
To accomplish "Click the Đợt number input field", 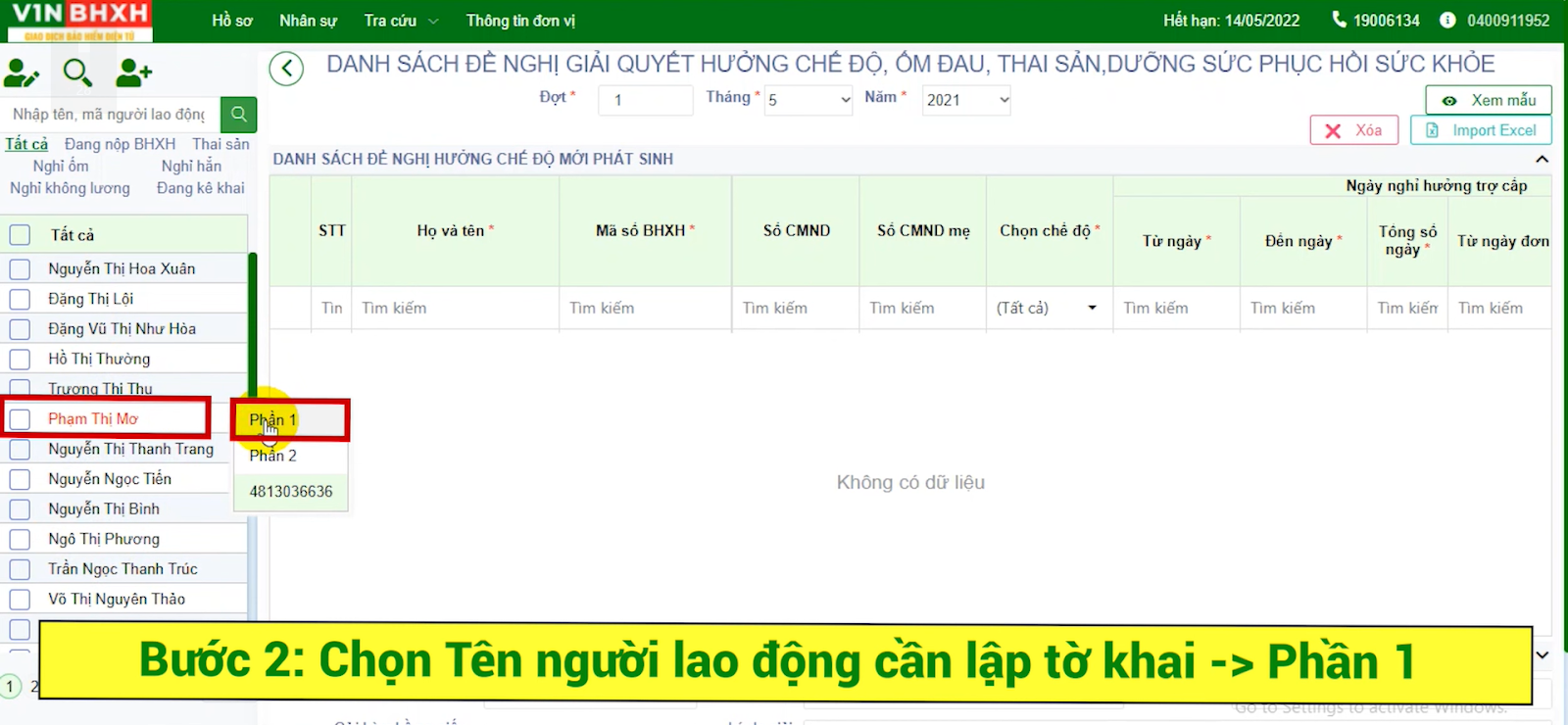I will pos(645,100).
